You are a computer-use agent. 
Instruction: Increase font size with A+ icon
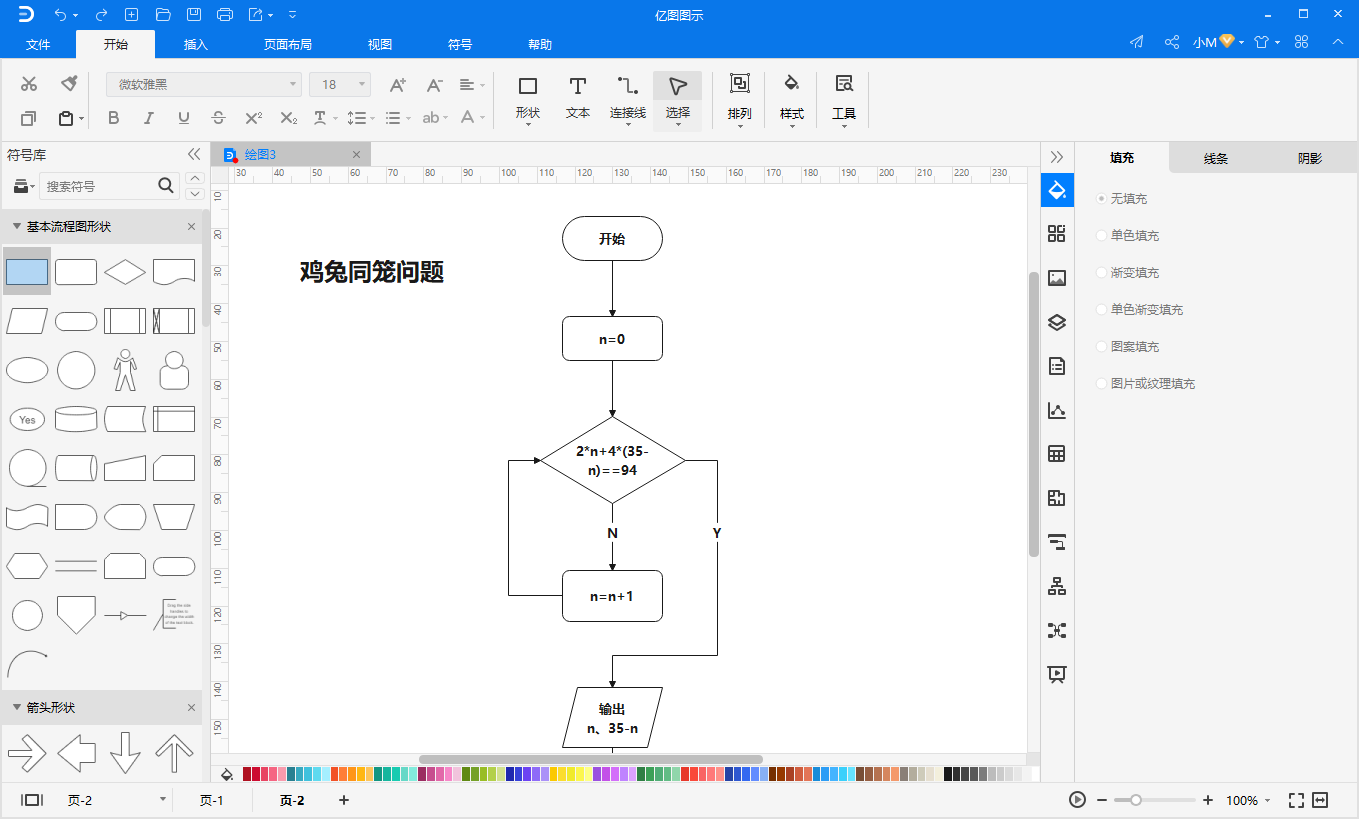398,85
